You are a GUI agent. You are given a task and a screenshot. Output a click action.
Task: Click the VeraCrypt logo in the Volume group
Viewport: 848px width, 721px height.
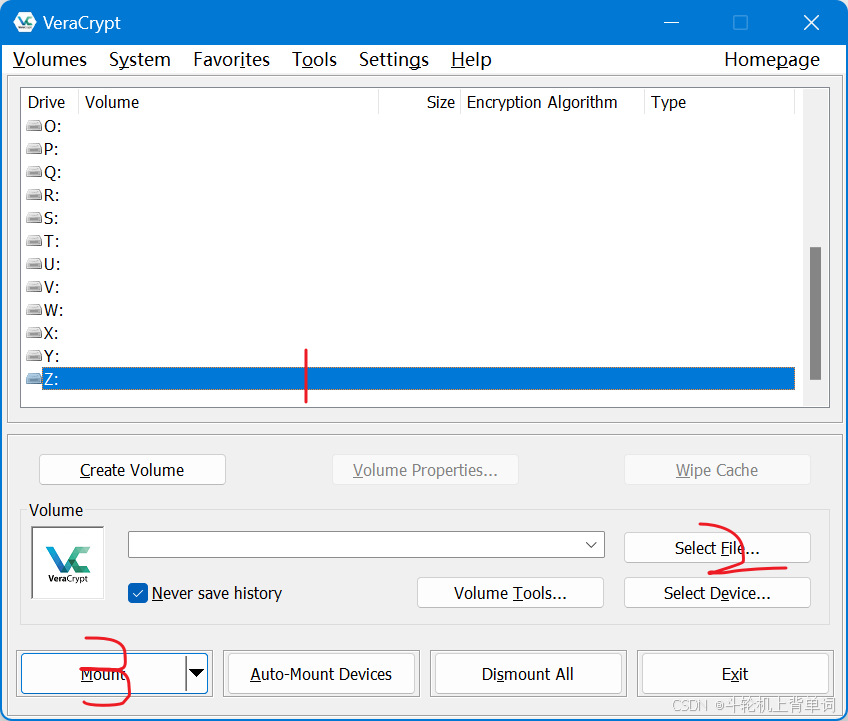coord(68,563)
